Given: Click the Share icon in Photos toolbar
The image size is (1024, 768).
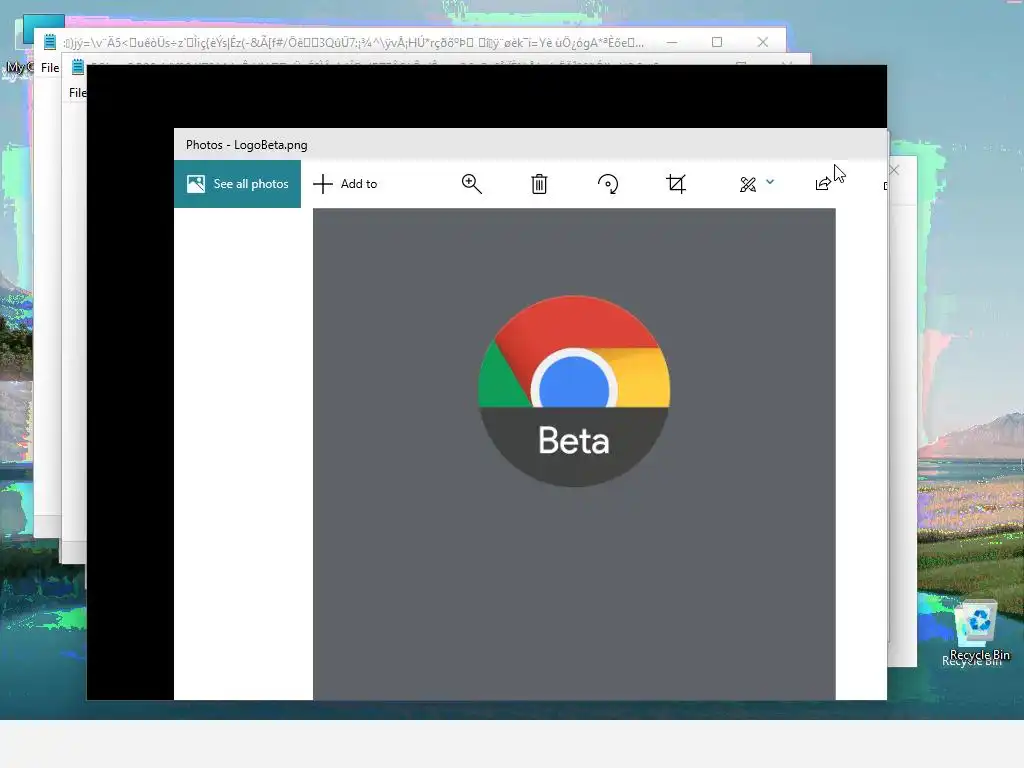Looking at the screenshot, I should point(824,184).
